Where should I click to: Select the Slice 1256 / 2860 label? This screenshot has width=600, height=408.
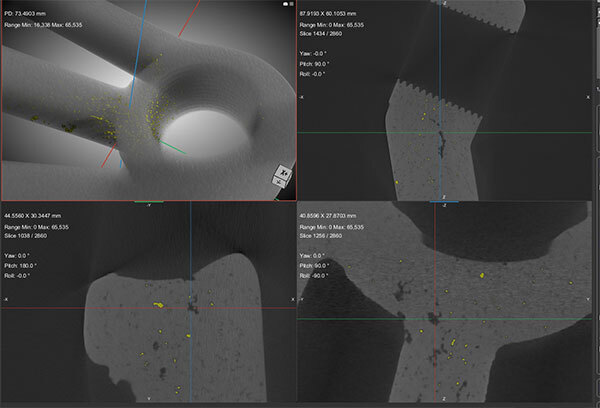(321, 236)
